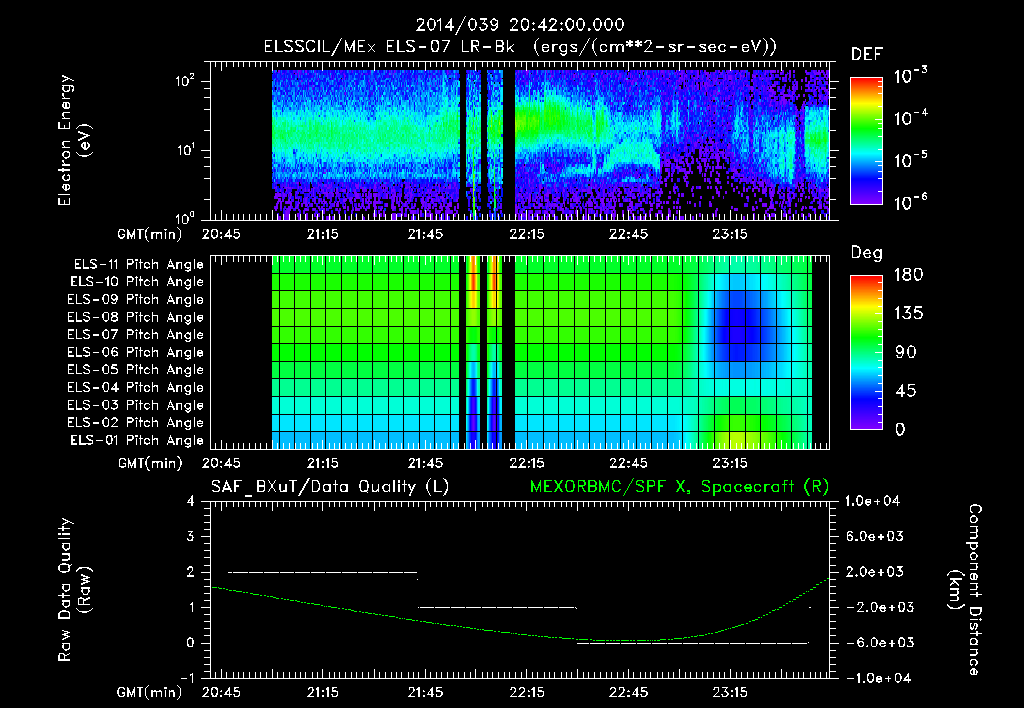The height and width of the screenshot is (708, 1024).
Task: Click 21:45 time tick under the pitch angle panel
Action: pyautogui.click(x=424, y=464)
